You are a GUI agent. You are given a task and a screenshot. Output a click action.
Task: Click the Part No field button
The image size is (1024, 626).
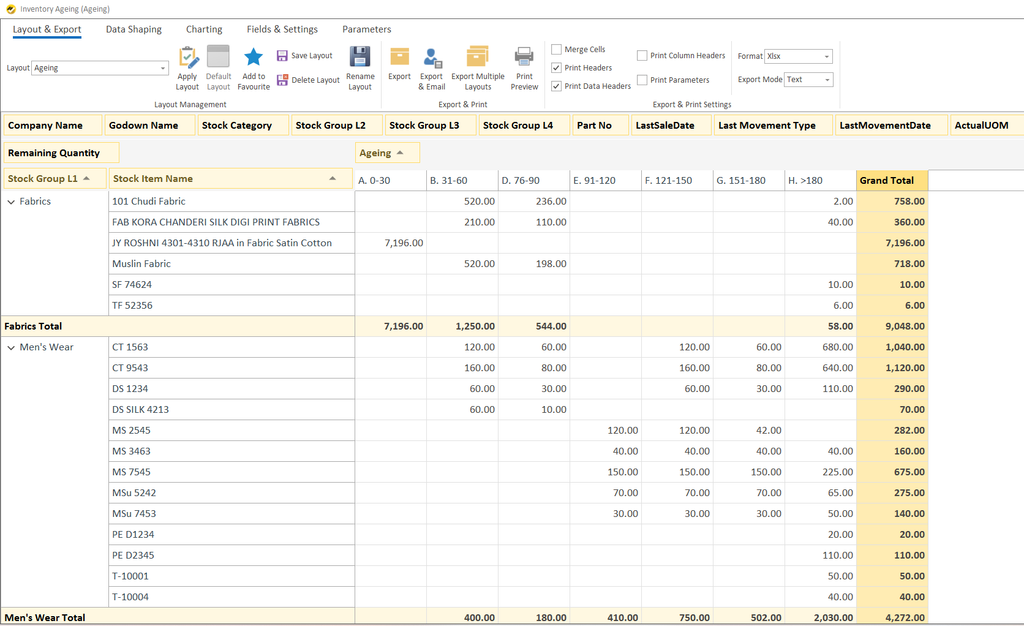tap(601, 125)
